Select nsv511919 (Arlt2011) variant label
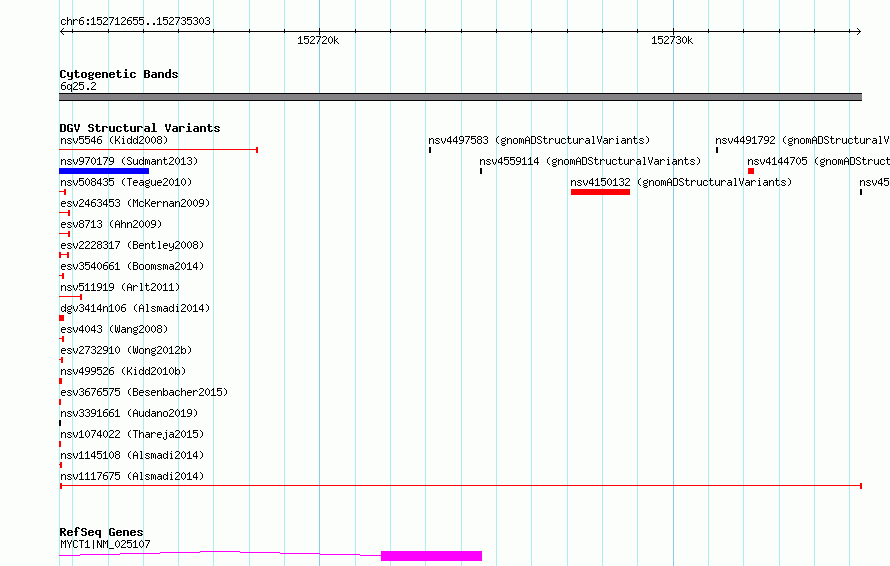This screenshot has height=566, width=890. point(120,287)
